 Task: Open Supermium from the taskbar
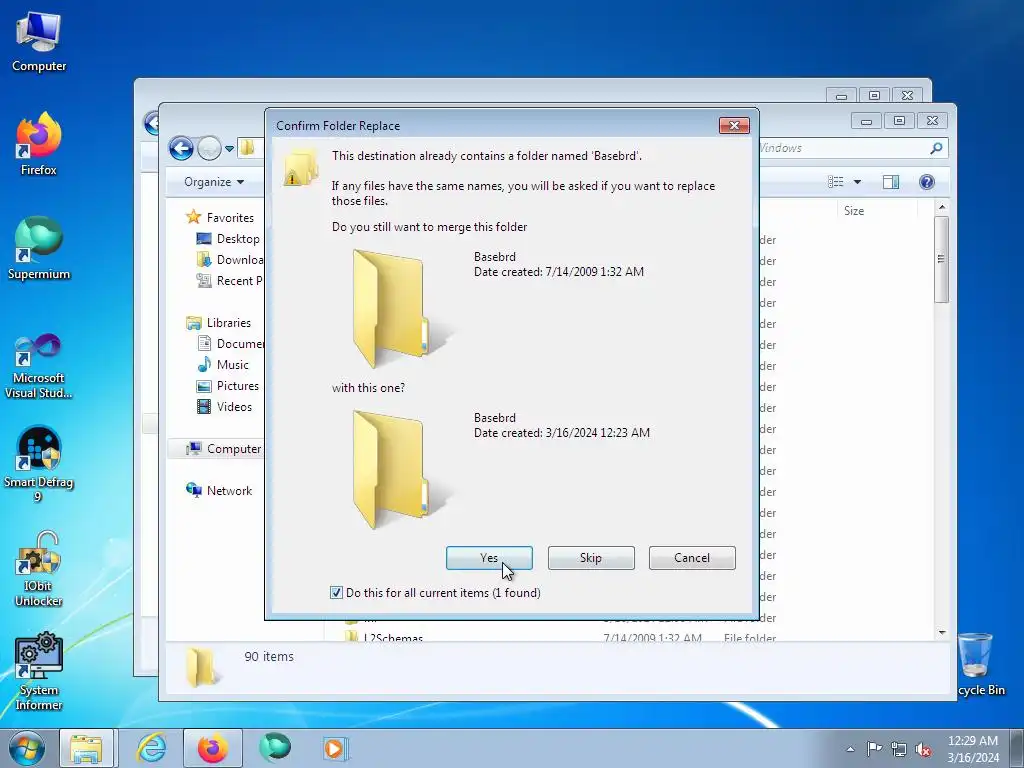click(275, 748)
